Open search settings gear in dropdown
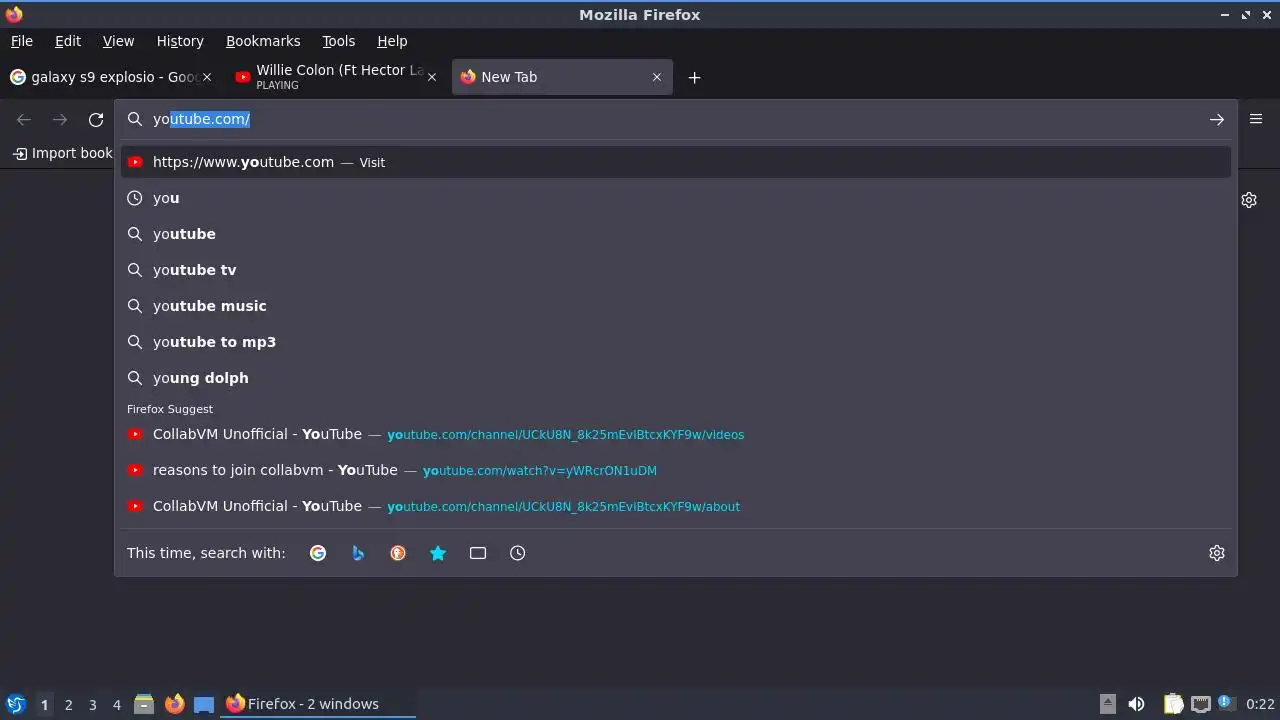Image resolution: width=1280 pixels, height=720 pixels. (x=1217, y=553)
